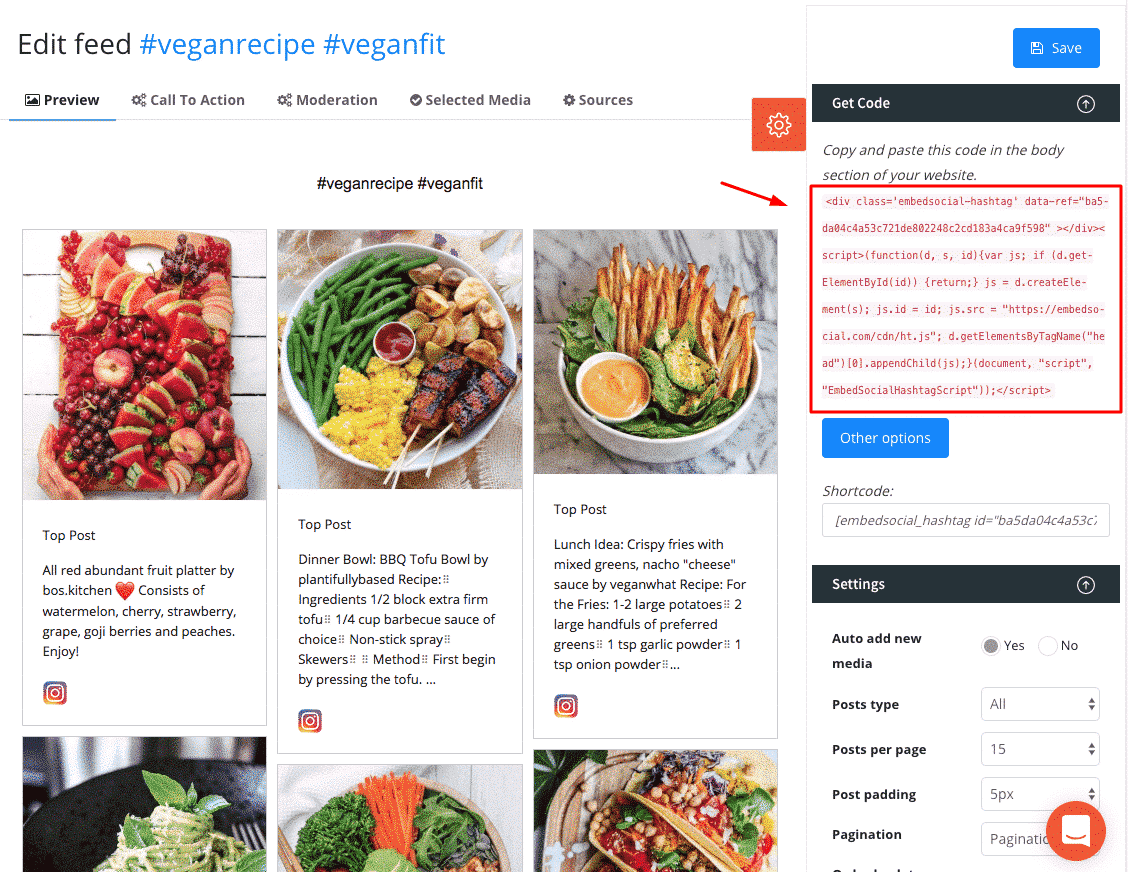1128x872 pixels.
Task: Click the Save button with disk icon
Action: [1056, 48]
